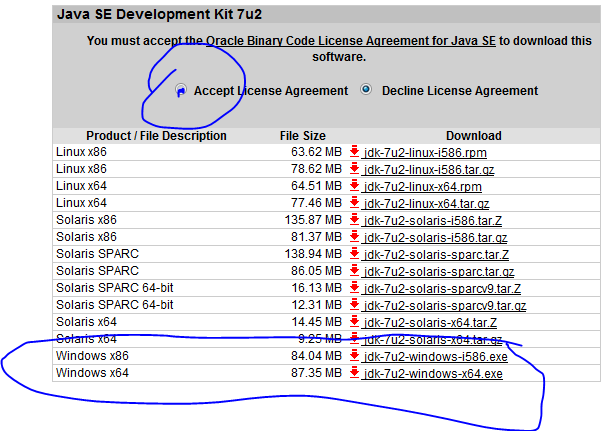This screenshot has width=609, height=431.
Task: Click download arrow icon for jdk-7u2-linux-x64.rpm
Action: 354,187
